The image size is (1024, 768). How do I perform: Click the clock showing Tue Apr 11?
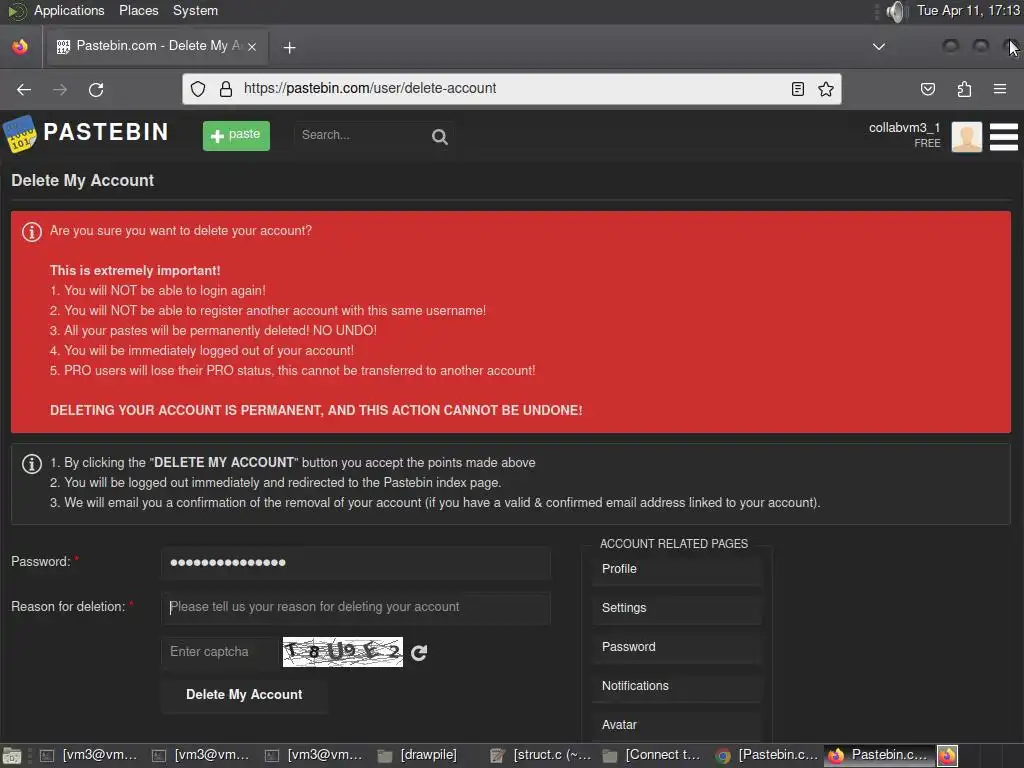click(968, 10)
